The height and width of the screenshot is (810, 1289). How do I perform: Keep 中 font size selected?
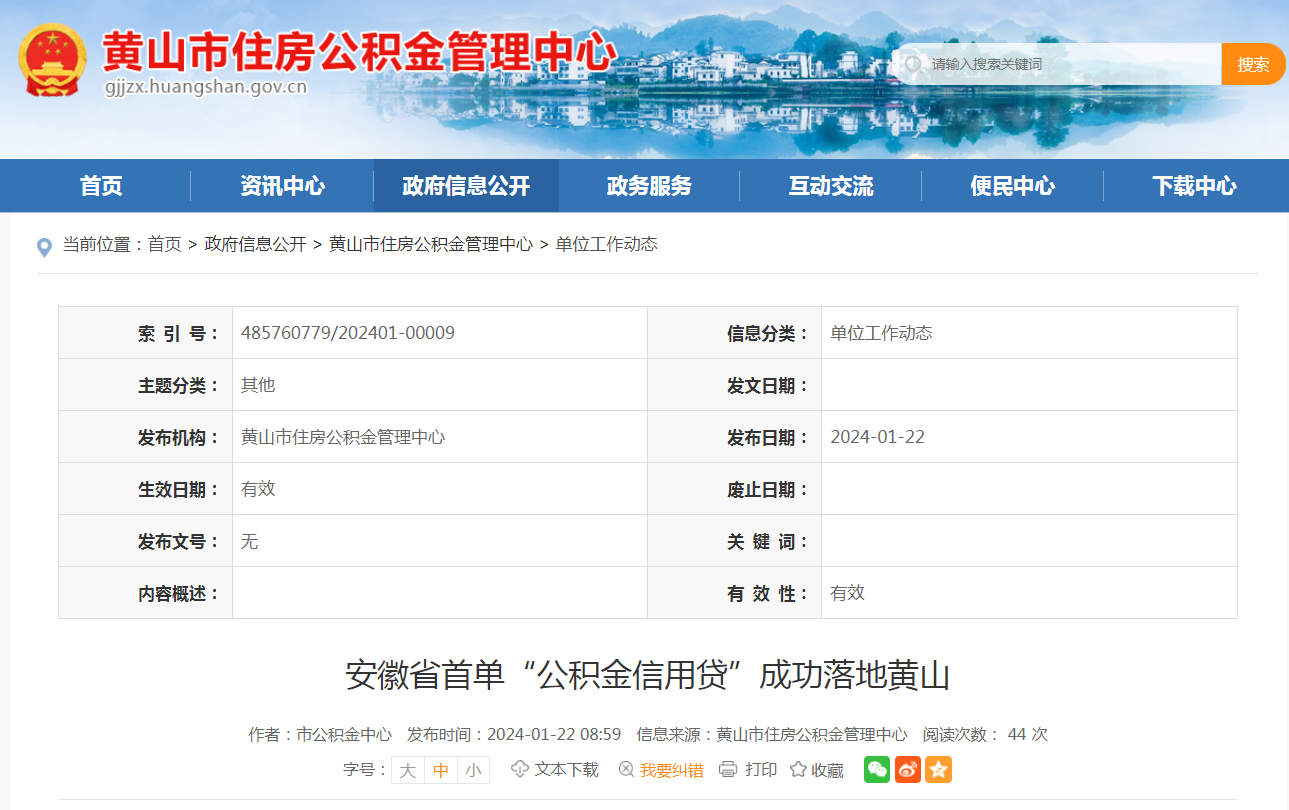[440, 770]
